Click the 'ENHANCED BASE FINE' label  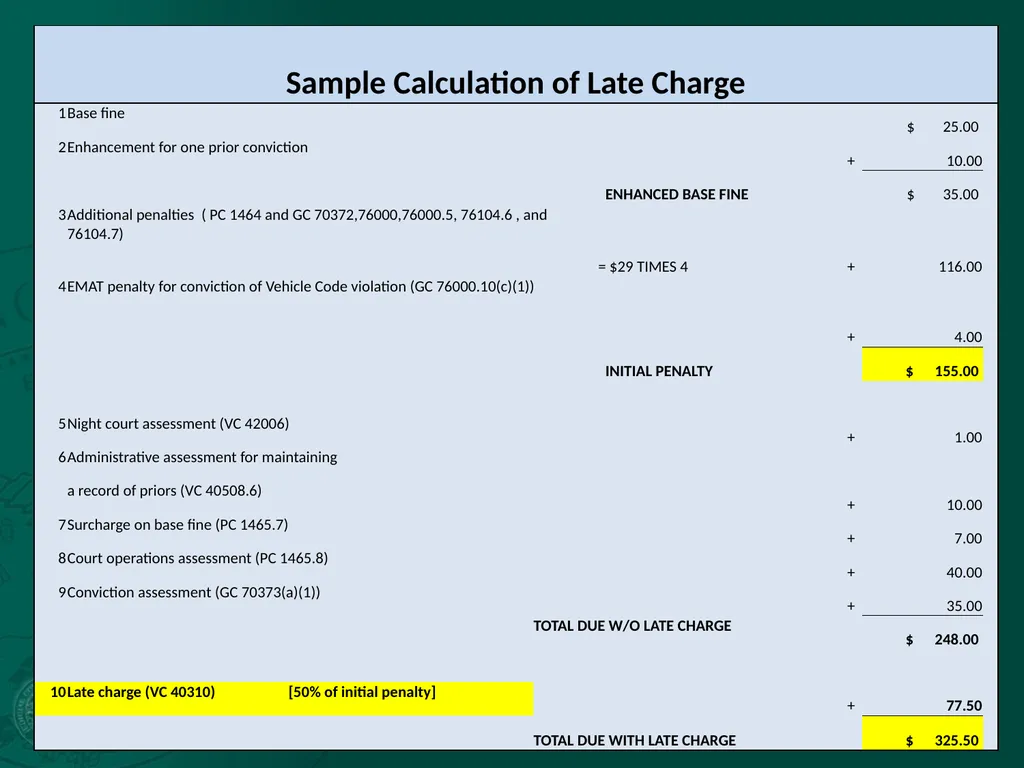pyautogui.click(x=677, y=195)
